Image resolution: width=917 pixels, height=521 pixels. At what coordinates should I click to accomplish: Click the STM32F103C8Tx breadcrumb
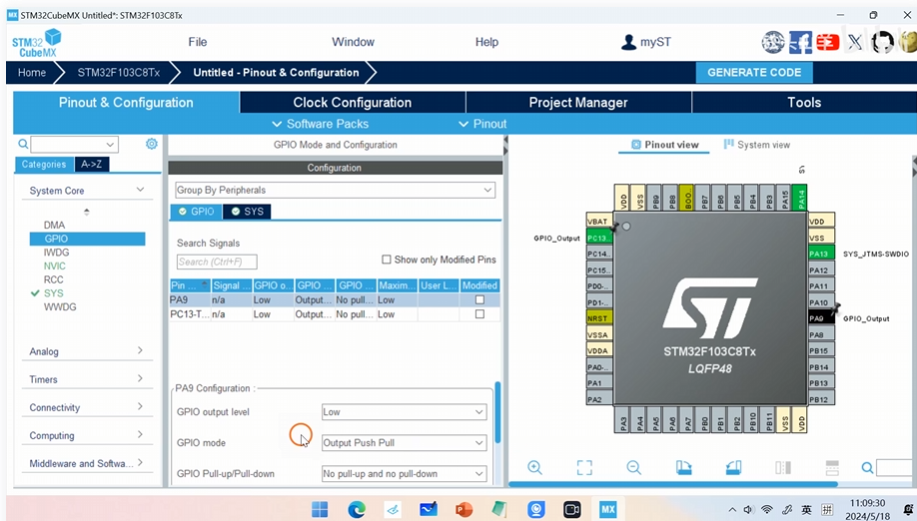pos(119,73)
